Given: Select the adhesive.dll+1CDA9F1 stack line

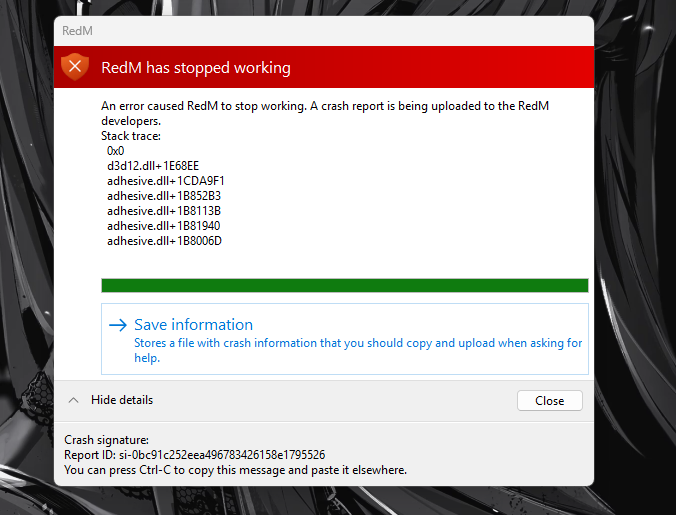Looking at the screenshot, I should (166, 181).
